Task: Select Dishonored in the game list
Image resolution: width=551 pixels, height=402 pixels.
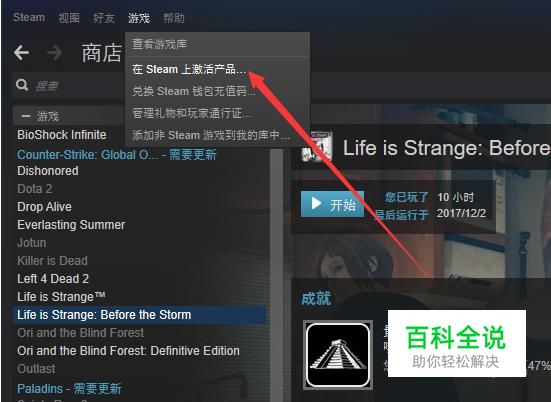Action: (48, 171)
